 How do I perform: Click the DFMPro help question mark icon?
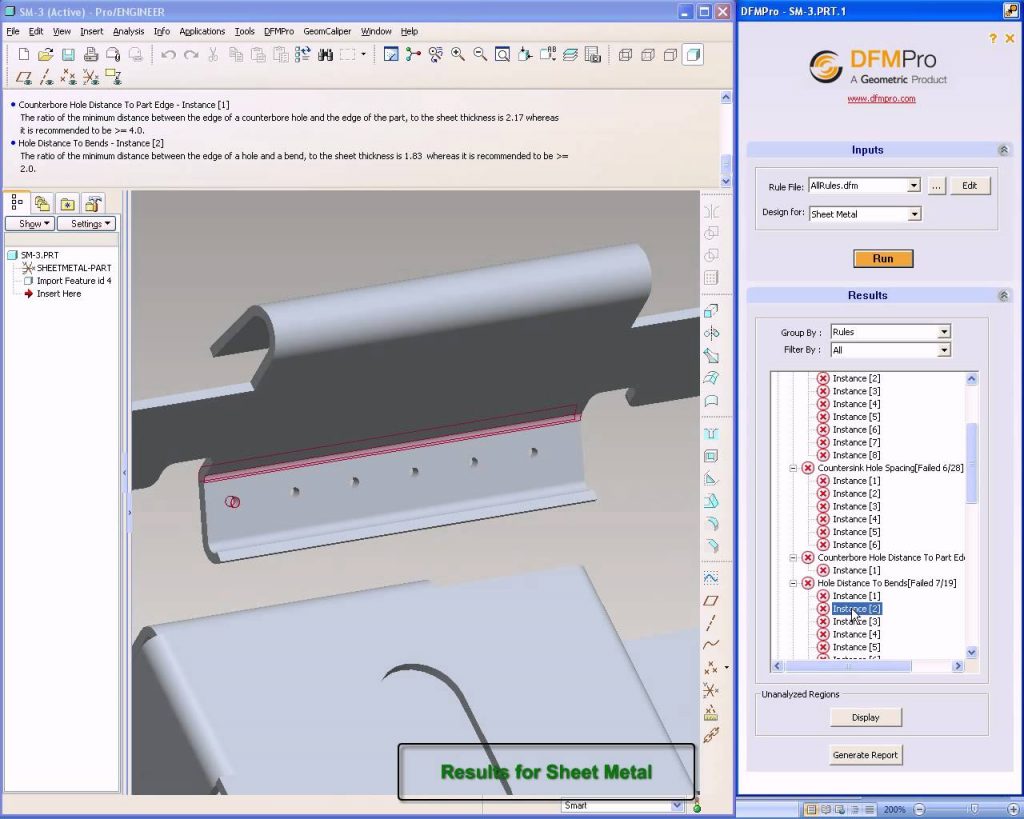click(x=993, y=39)
